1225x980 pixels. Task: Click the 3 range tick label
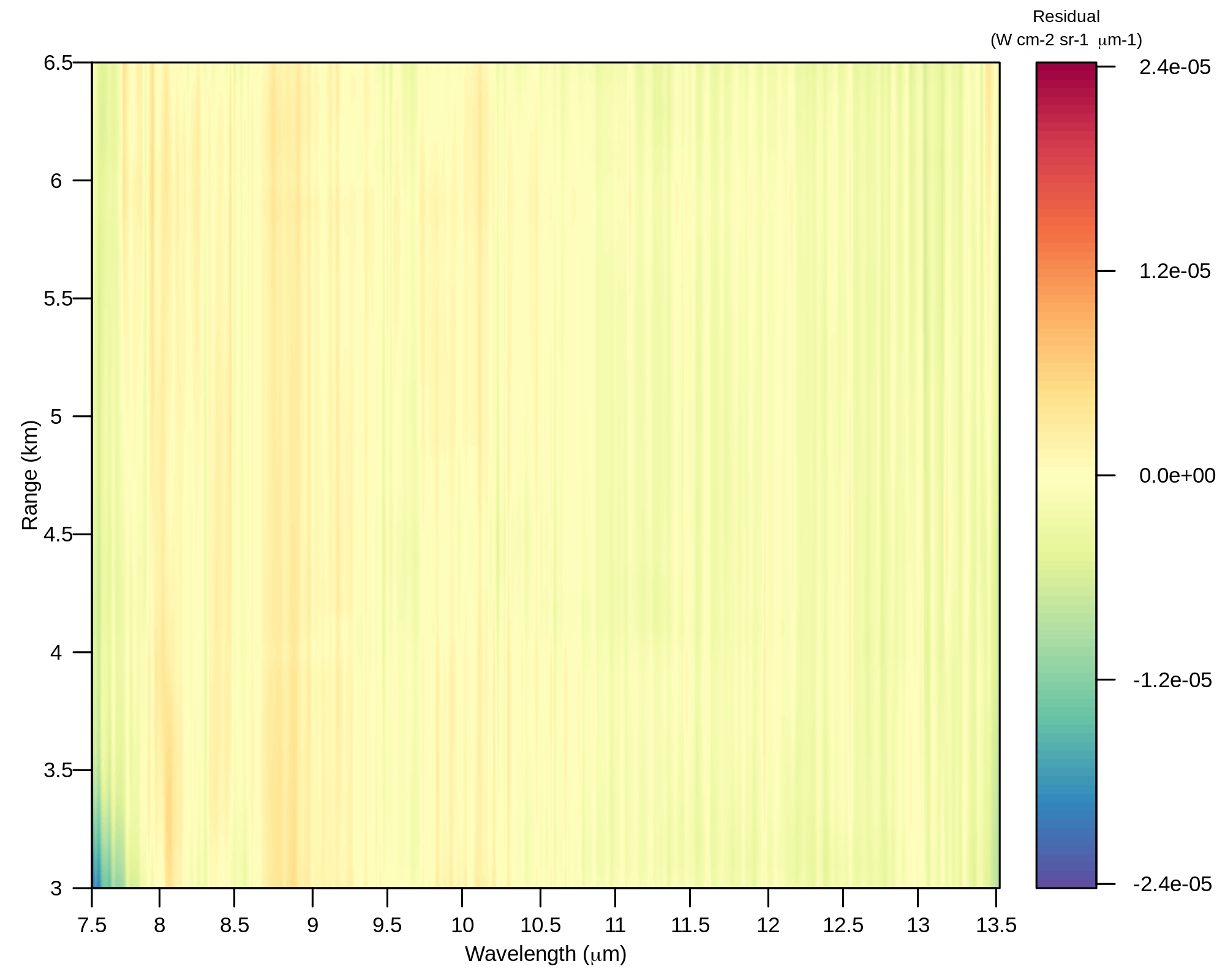click(56, 888)
